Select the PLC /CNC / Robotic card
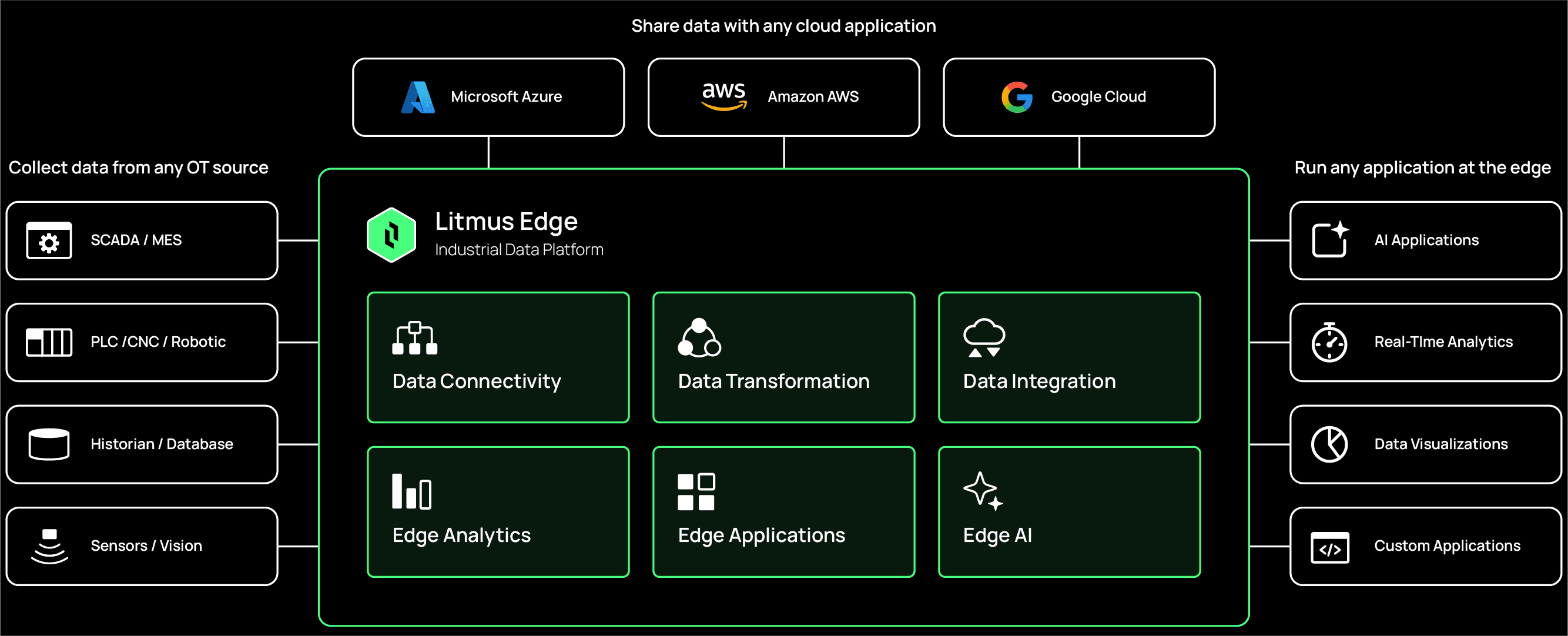 141,342
